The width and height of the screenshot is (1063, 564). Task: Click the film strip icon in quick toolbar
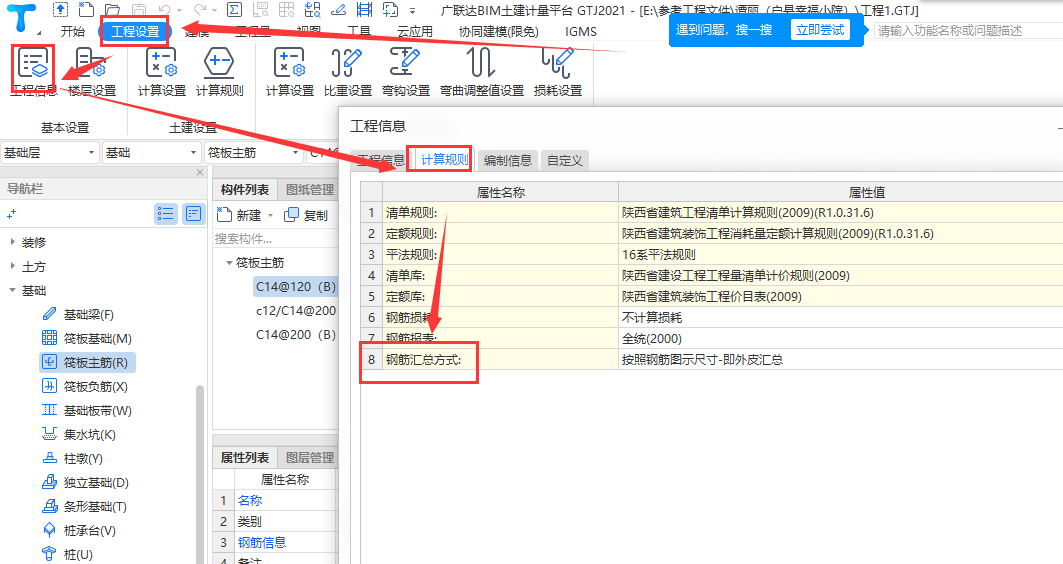tap(364, 9)
